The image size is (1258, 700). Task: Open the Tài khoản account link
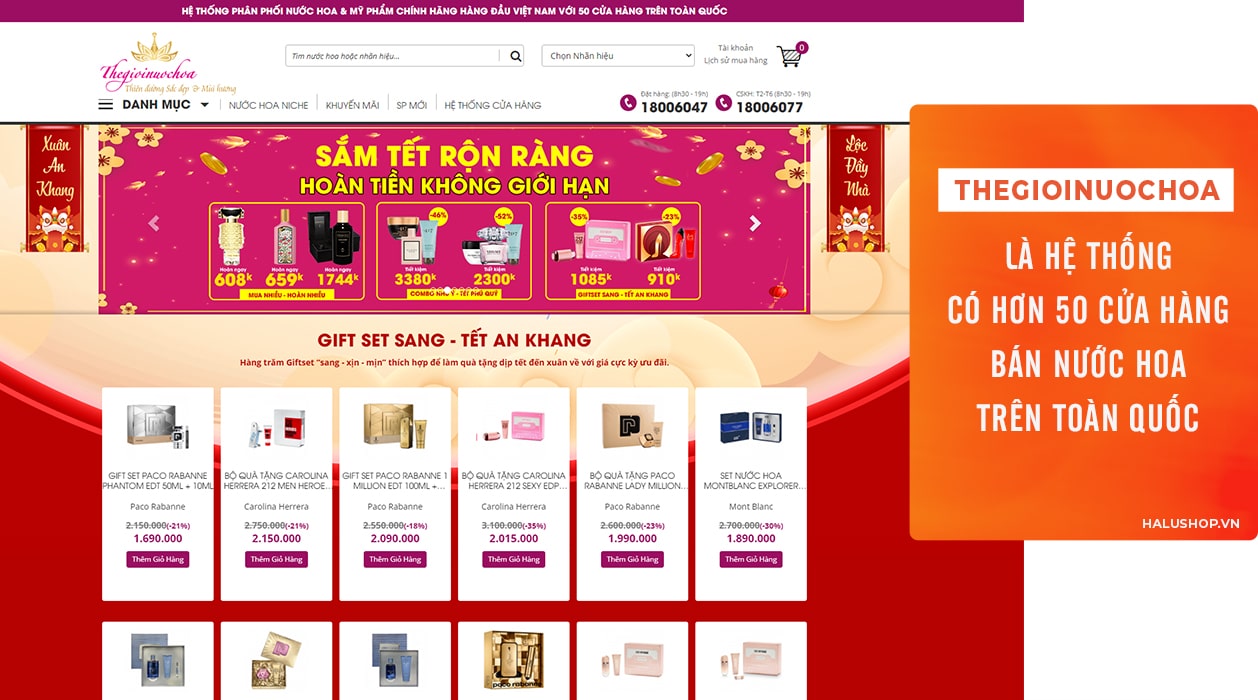pos(736,48)
